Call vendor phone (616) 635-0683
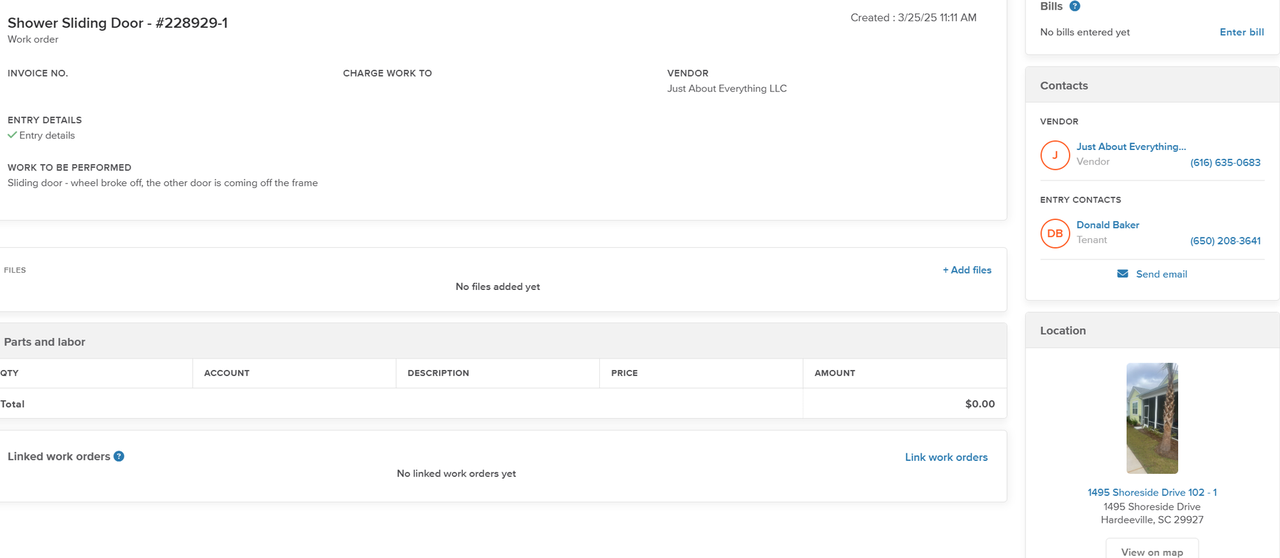This screenshot has height=558, width=1280. coord(1225,163)
